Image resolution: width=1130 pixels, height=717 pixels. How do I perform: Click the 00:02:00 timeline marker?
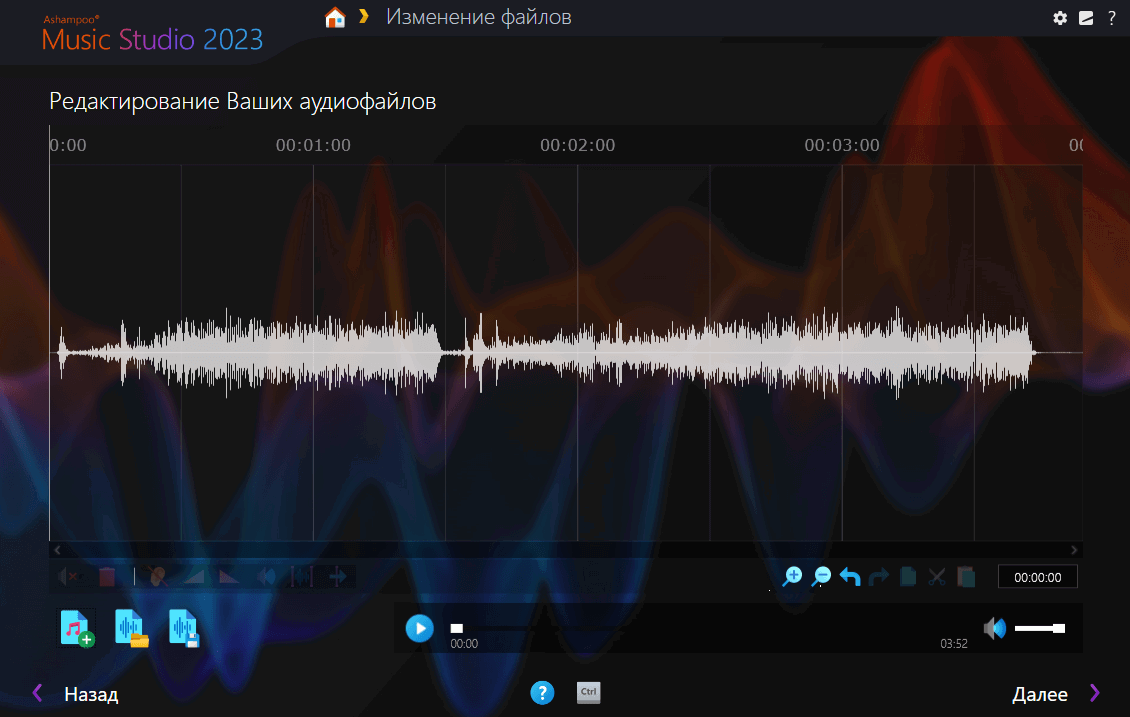coord(578,145)
